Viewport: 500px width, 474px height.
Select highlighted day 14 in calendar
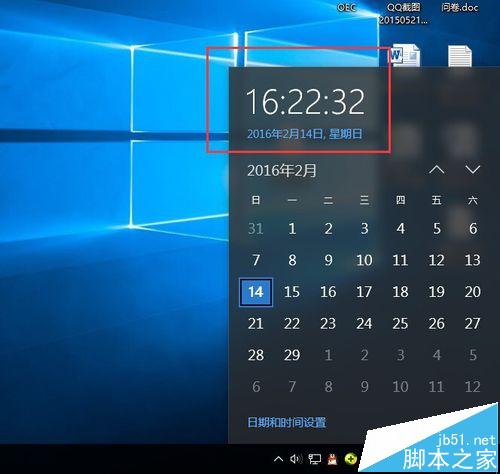pyautogui.click(x=256, y=292)
